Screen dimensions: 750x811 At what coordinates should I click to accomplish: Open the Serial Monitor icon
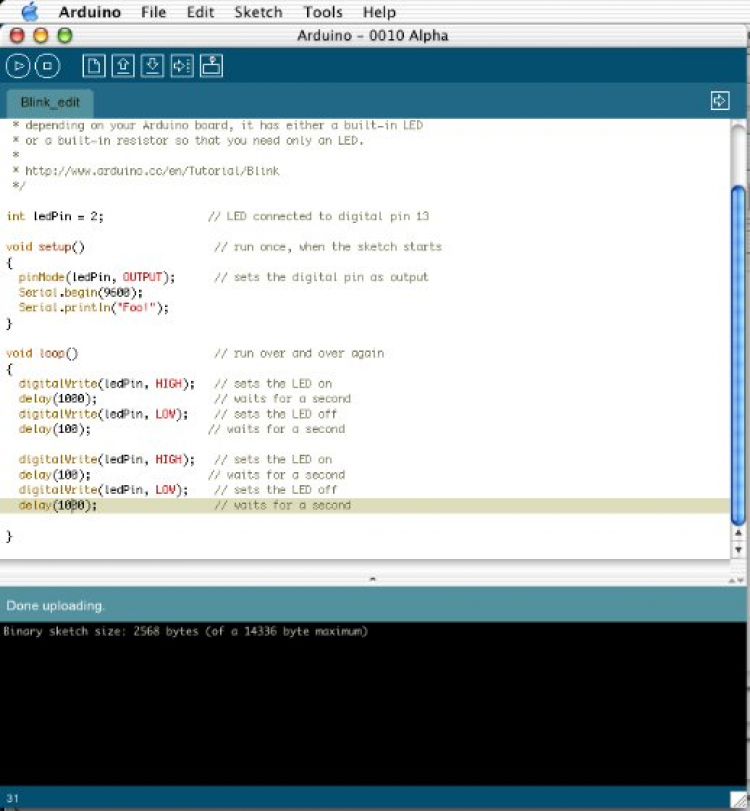coord(212,66)
